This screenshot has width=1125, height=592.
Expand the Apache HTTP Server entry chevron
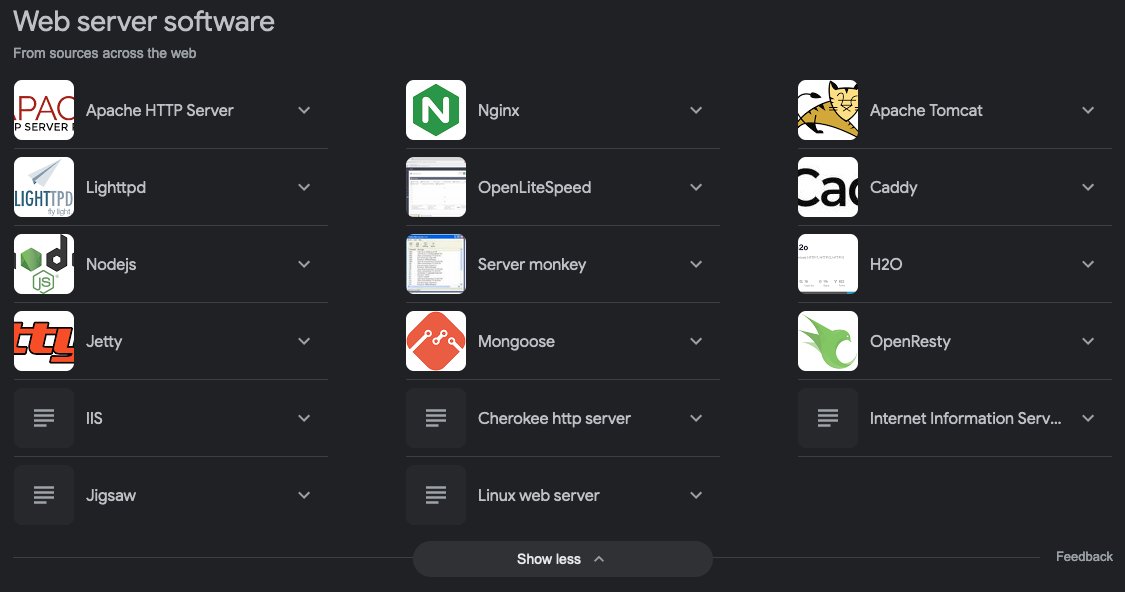[x=304, y=111]
